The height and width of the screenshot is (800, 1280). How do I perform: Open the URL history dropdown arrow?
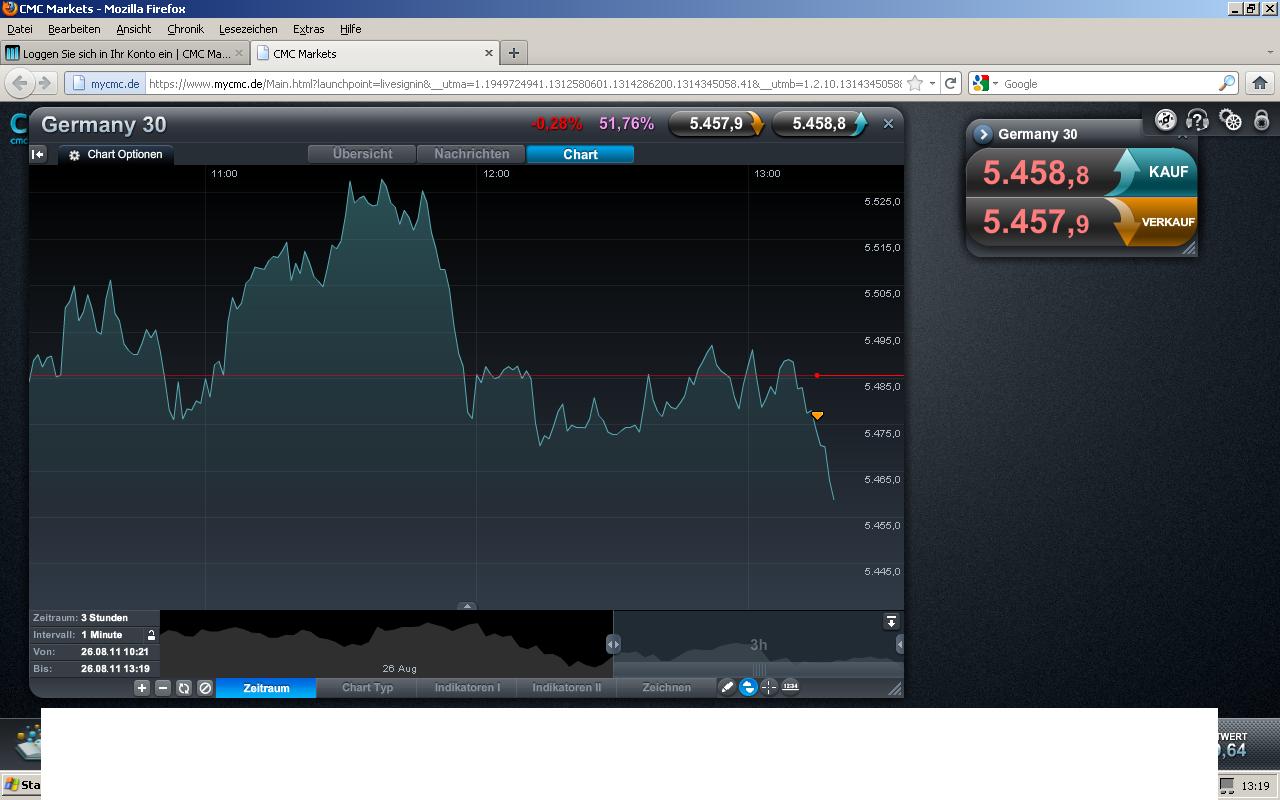[x=932, y=84]
